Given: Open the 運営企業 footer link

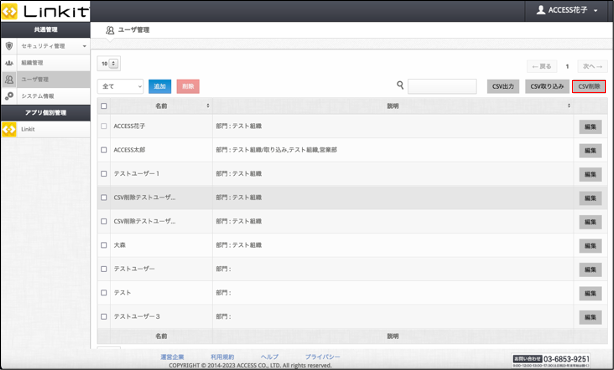Looking at the screenshot, I should [172, 357].
